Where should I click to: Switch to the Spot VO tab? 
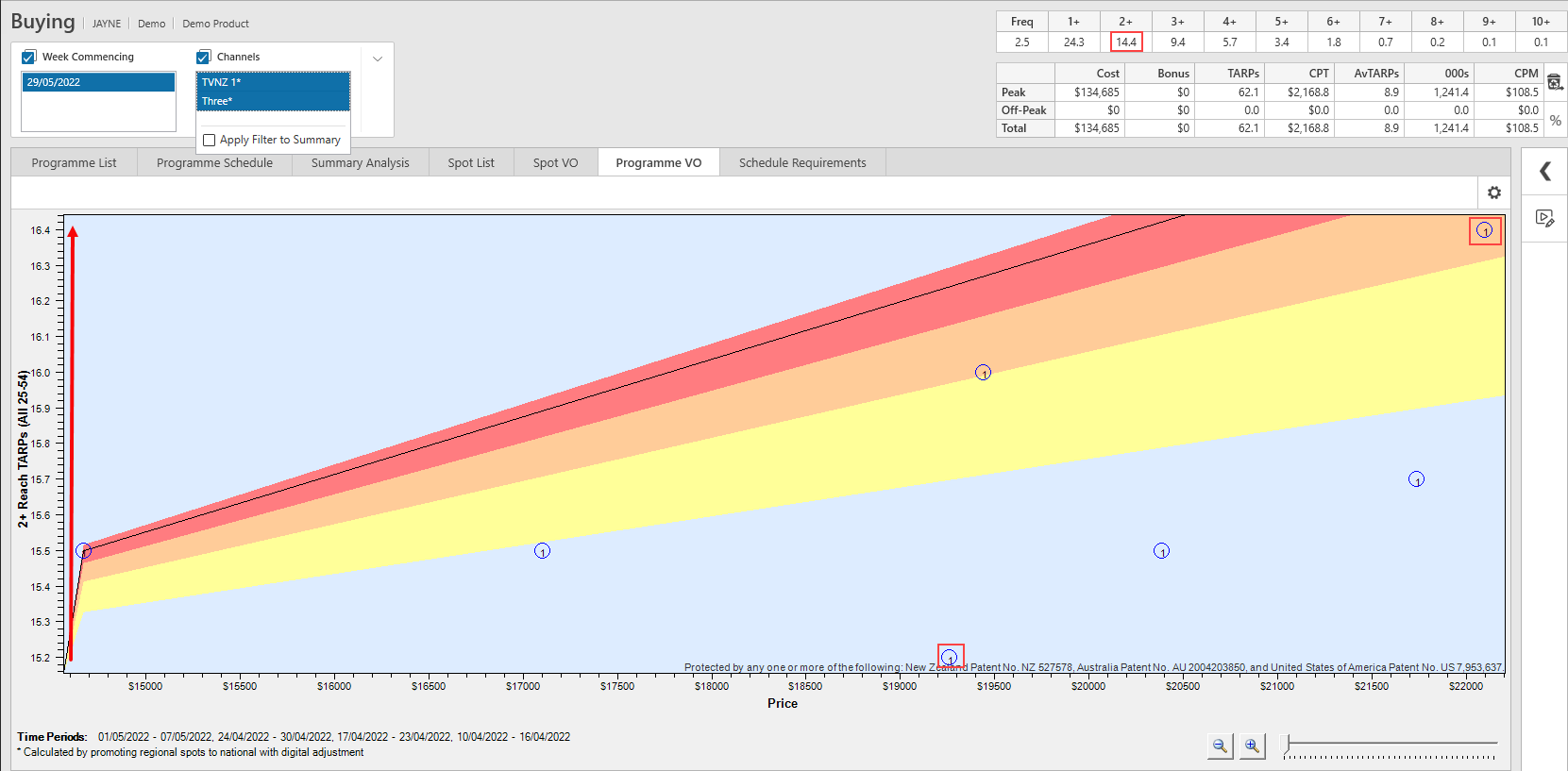tap(555, 162)
